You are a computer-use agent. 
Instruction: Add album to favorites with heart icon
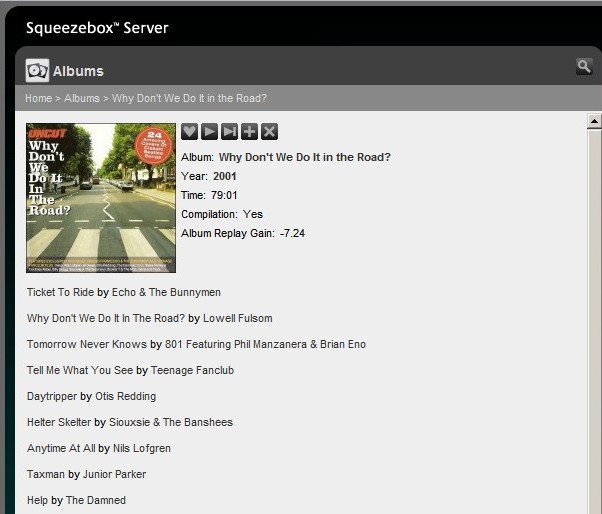[x=189, y=131]
